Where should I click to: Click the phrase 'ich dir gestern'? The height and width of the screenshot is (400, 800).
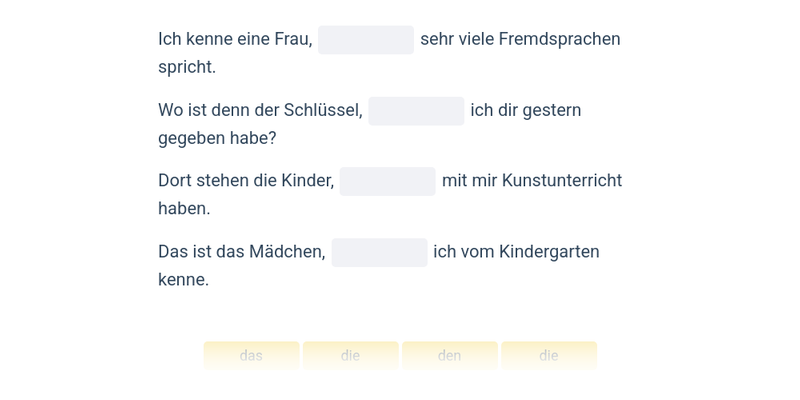click(x=526, y=110)
